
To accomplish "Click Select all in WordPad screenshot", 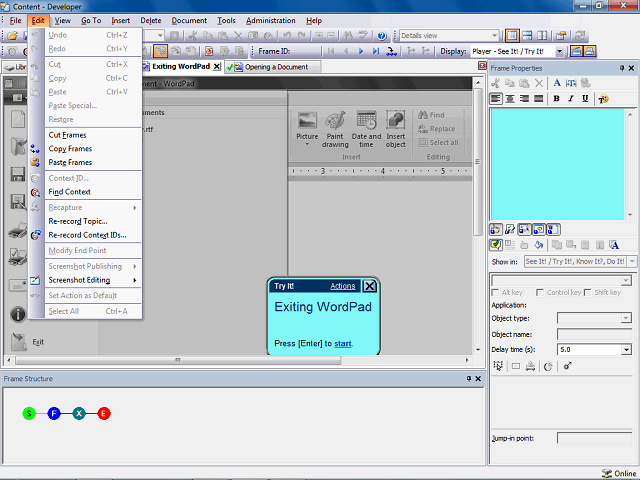I will pos(438,142).
